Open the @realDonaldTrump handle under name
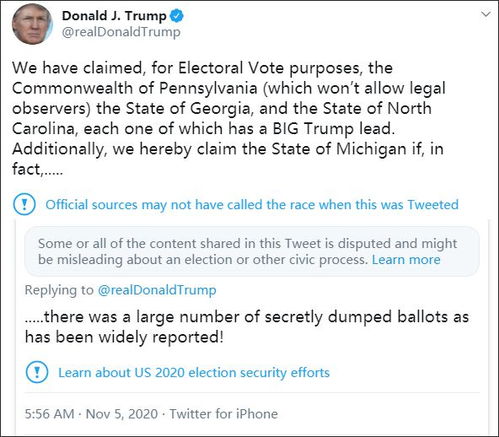 pos(121,32)
